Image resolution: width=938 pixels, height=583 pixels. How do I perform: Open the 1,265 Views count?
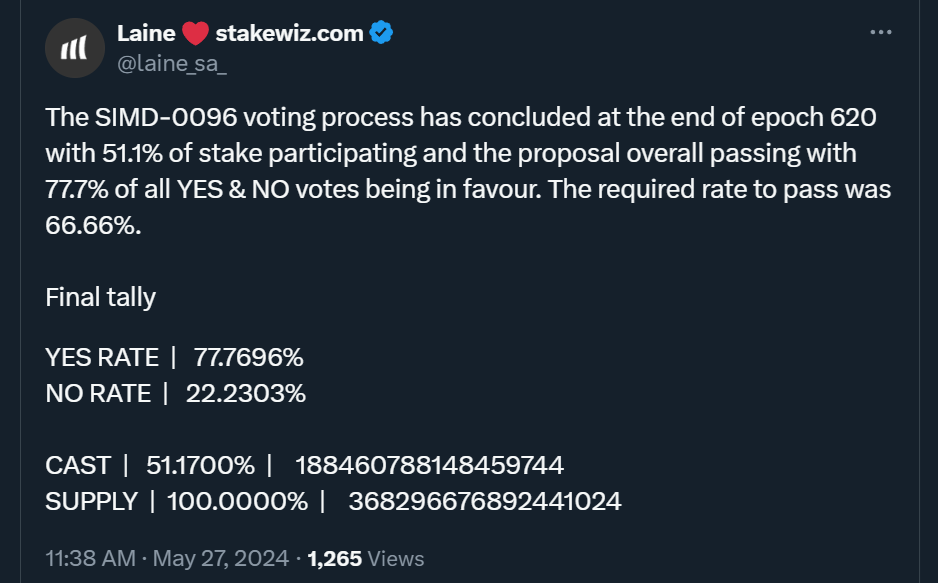(365, 558)
